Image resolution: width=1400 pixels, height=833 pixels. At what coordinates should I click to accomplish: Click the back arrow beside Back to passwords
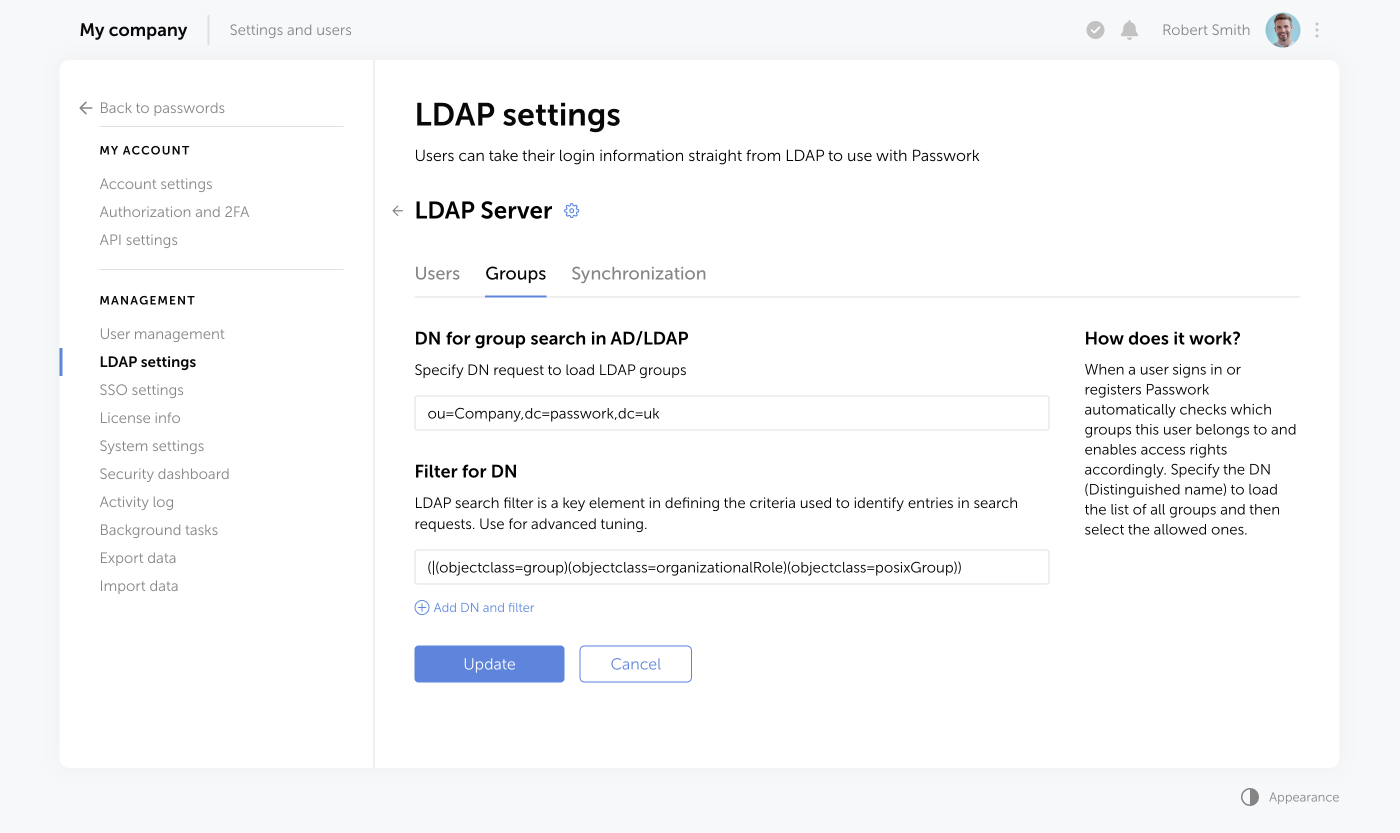click(85, 107)
